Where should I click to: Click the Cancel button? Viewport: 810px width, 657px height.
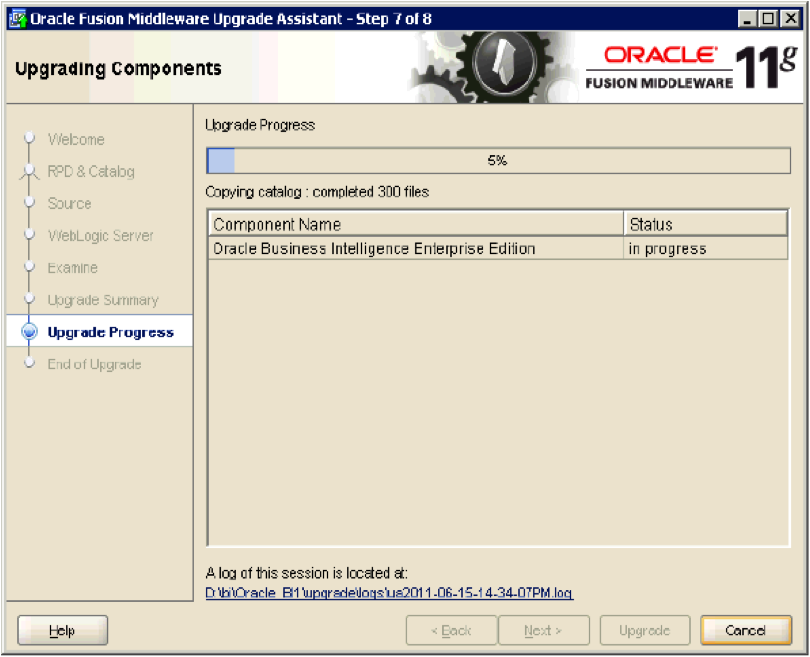coord(745,630)
